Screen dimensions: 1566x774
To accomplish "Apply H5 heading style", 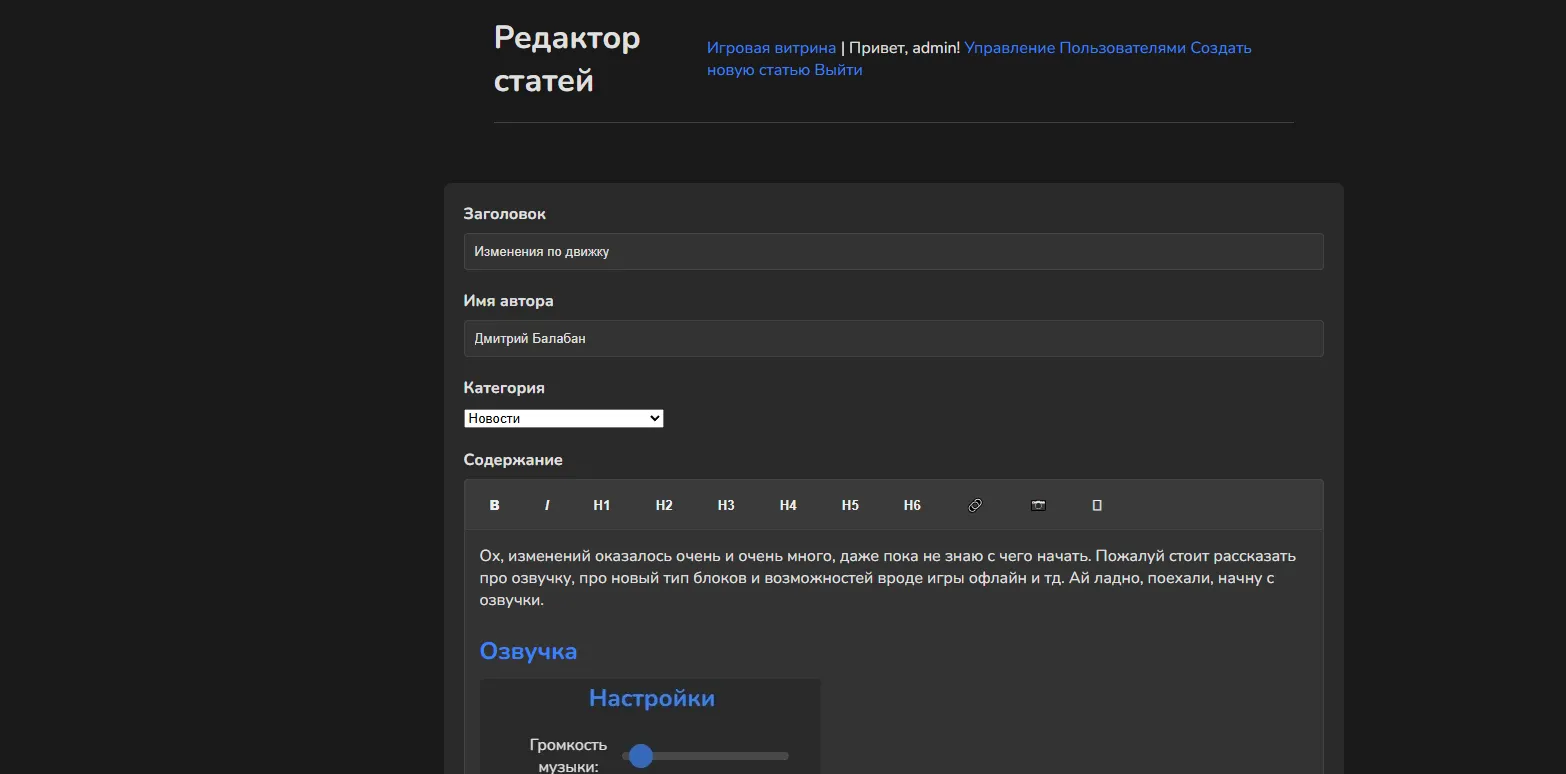I will tap(850, 505).
